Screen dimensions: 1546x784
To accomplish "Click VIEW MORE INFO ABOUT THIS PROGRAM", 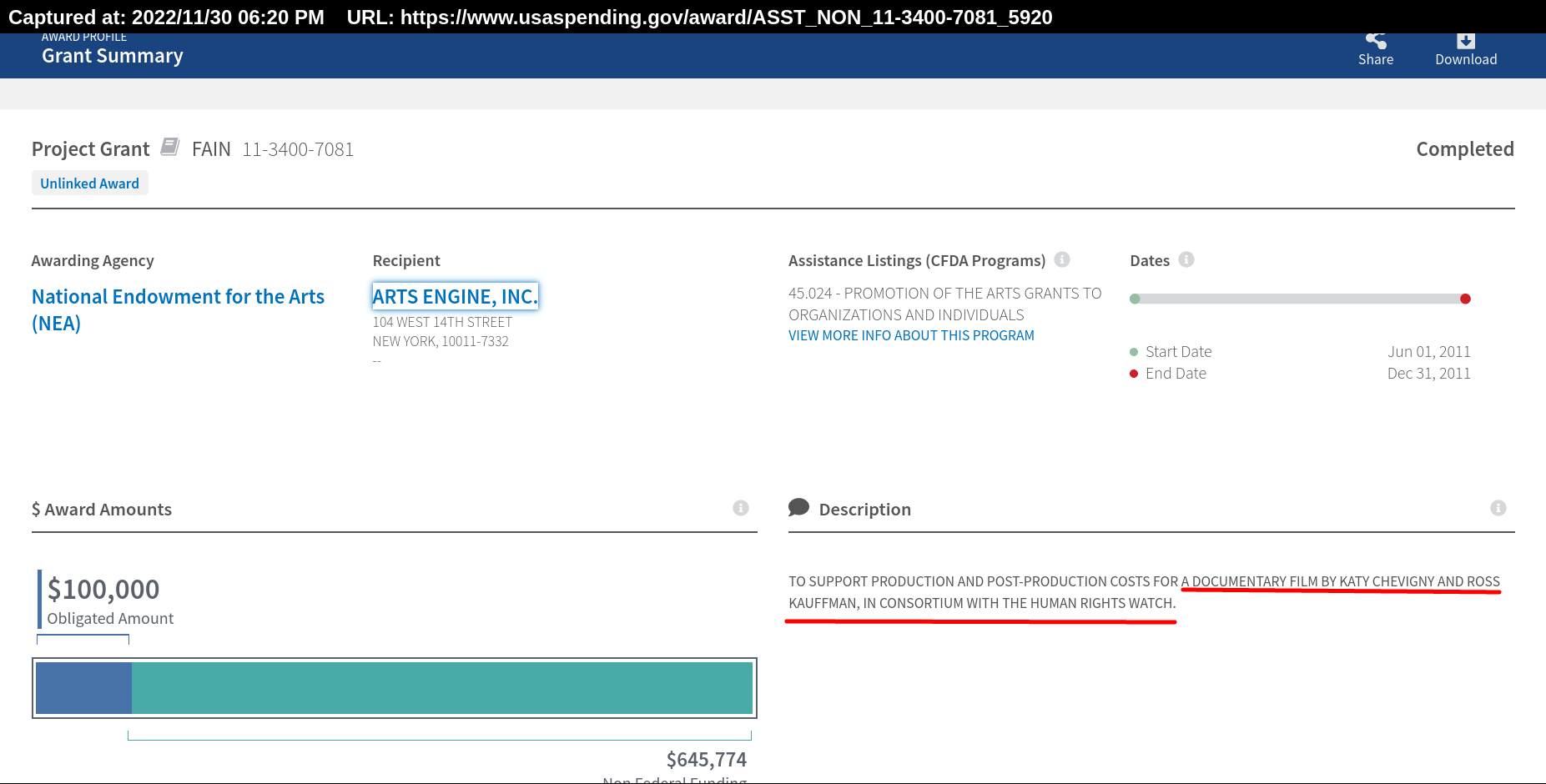I will (x=911, y=335).
